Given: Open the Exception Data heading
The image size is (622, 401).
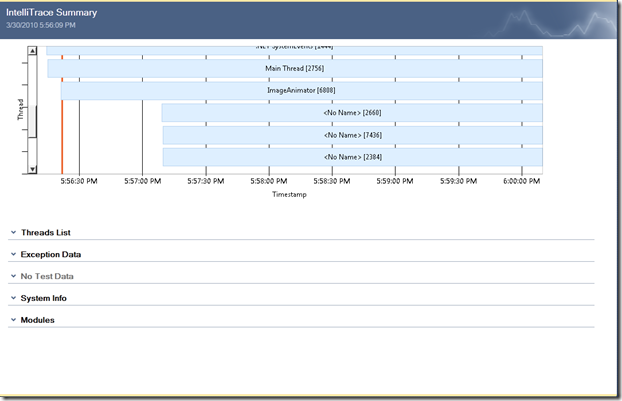Looking at the screenshot, I should (51, 254).
